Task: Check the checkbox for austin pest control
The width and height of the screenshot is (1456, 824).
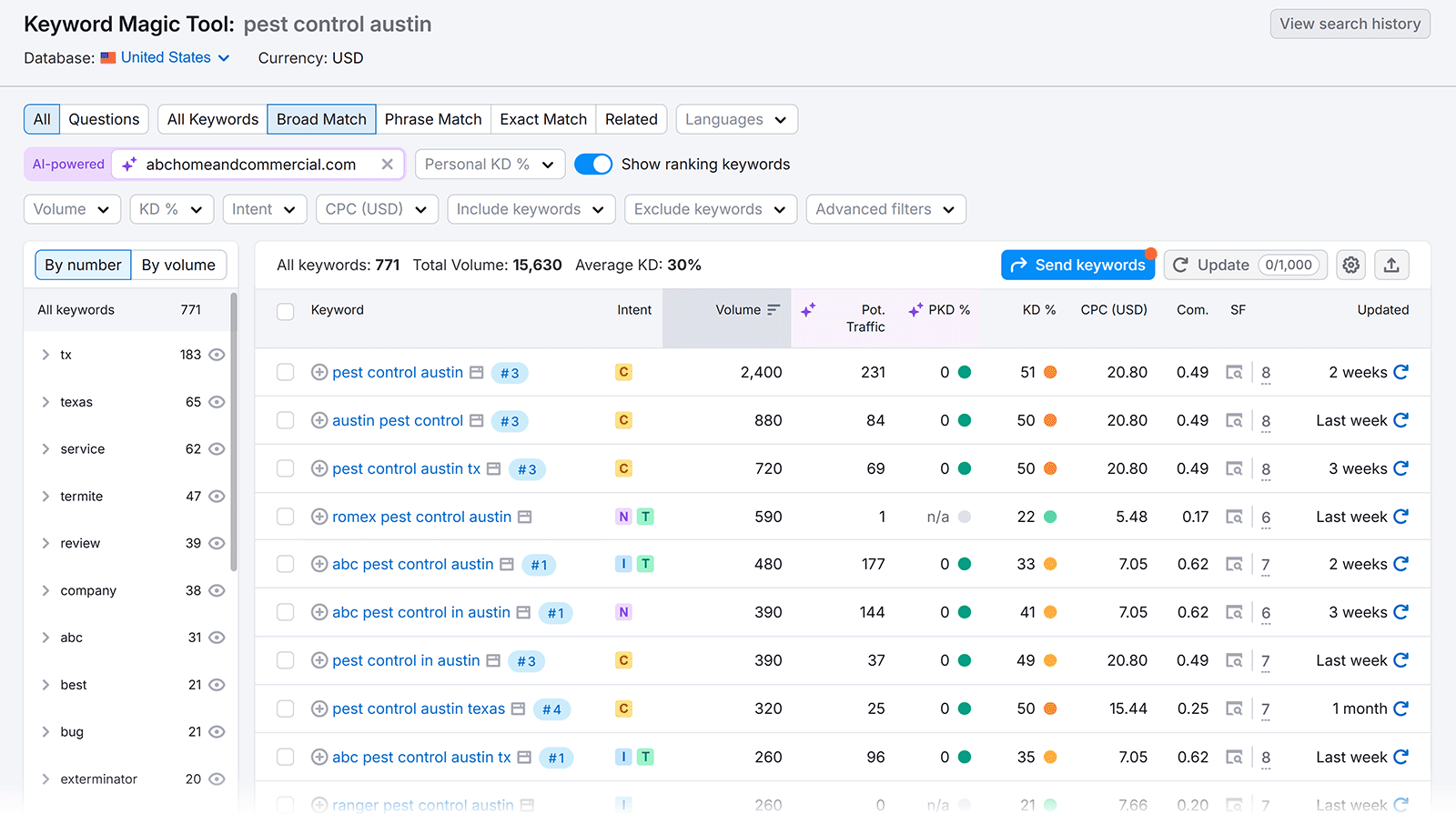Action: tap(285, 420)
